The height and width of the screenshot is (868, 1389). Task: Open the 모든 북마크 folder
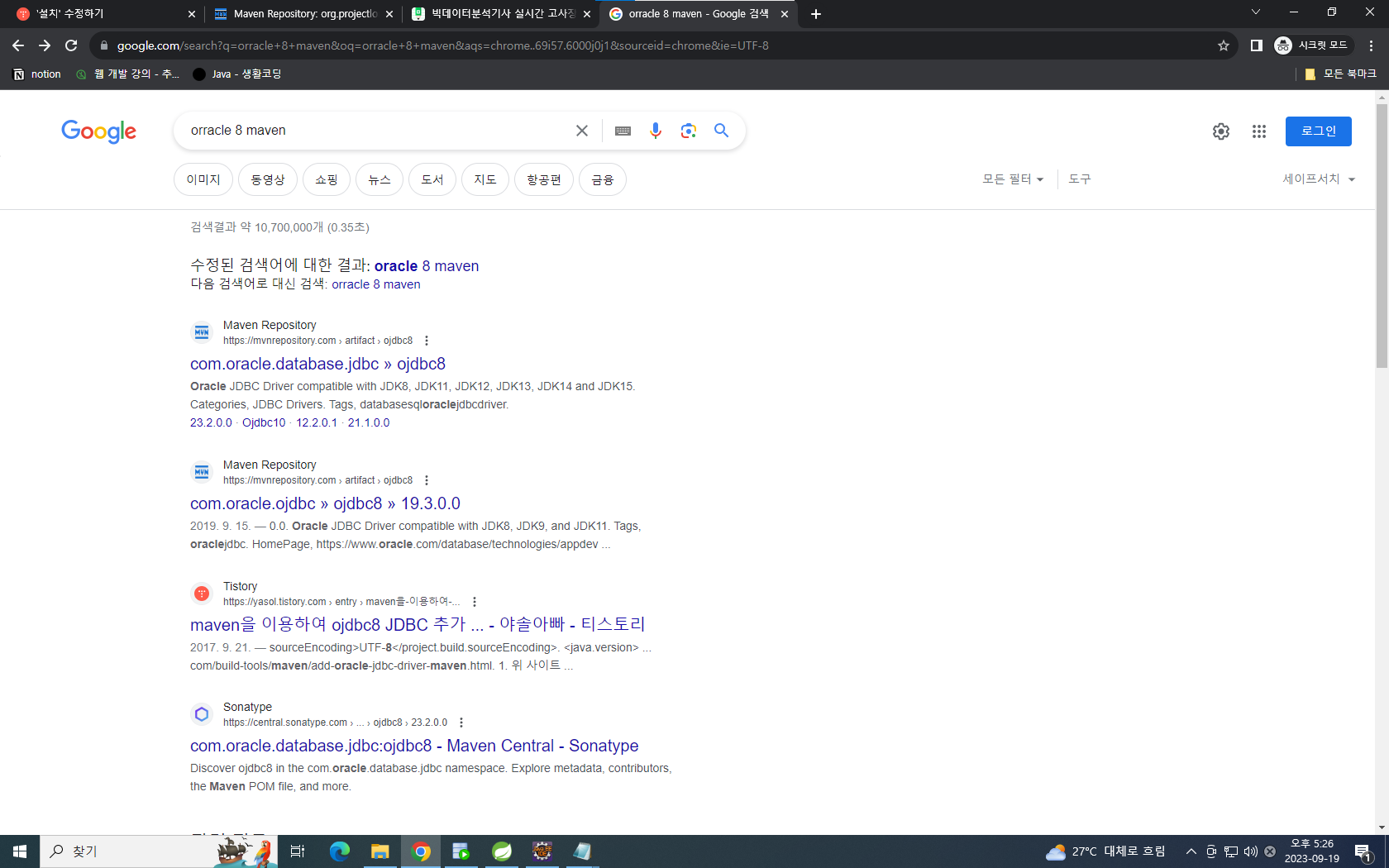click(1341, 74)
